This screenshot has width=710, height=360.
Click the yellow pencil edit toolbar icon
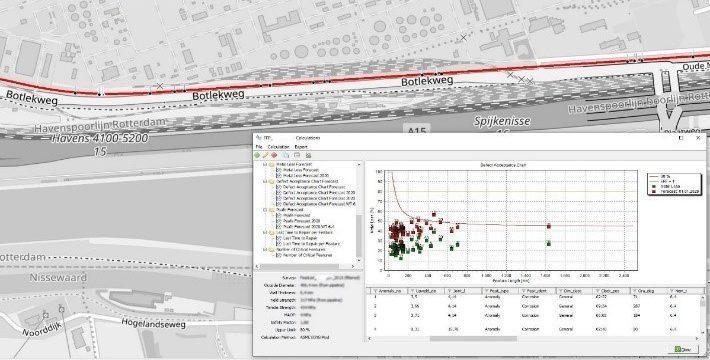tap(265, 155)
